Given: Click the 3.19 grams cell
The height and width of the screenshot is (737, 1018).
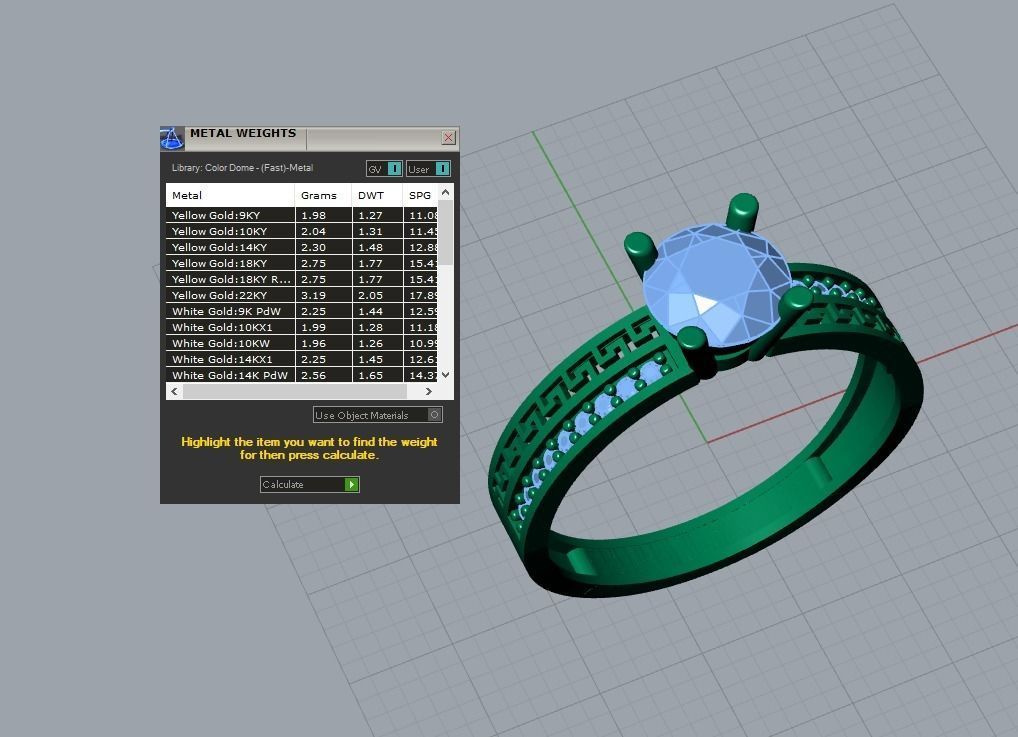Looking at the screenshot, I should pos(323,295).
